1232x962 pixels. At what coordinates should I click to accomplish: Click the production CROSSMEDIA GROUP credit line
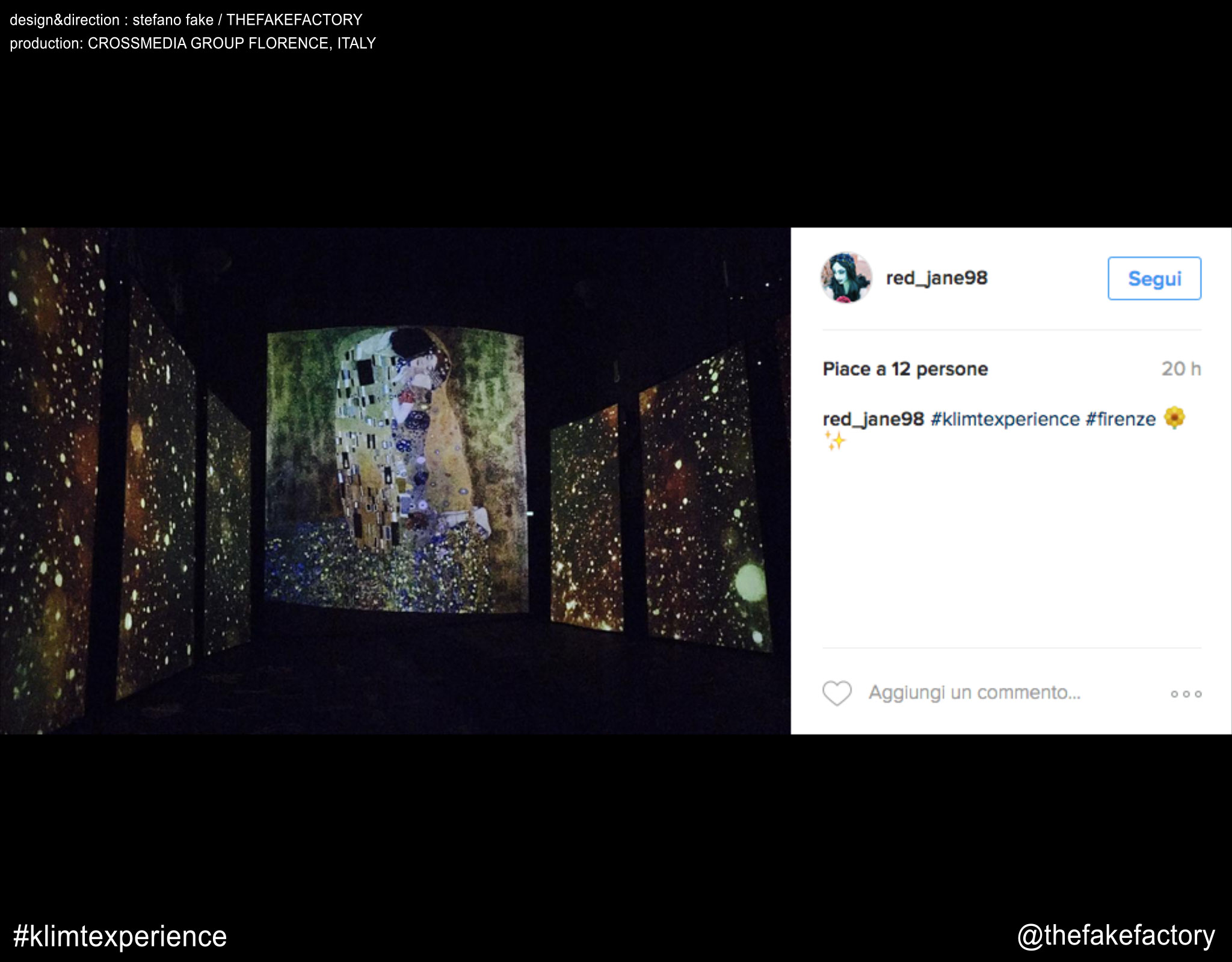coord(192,43)
